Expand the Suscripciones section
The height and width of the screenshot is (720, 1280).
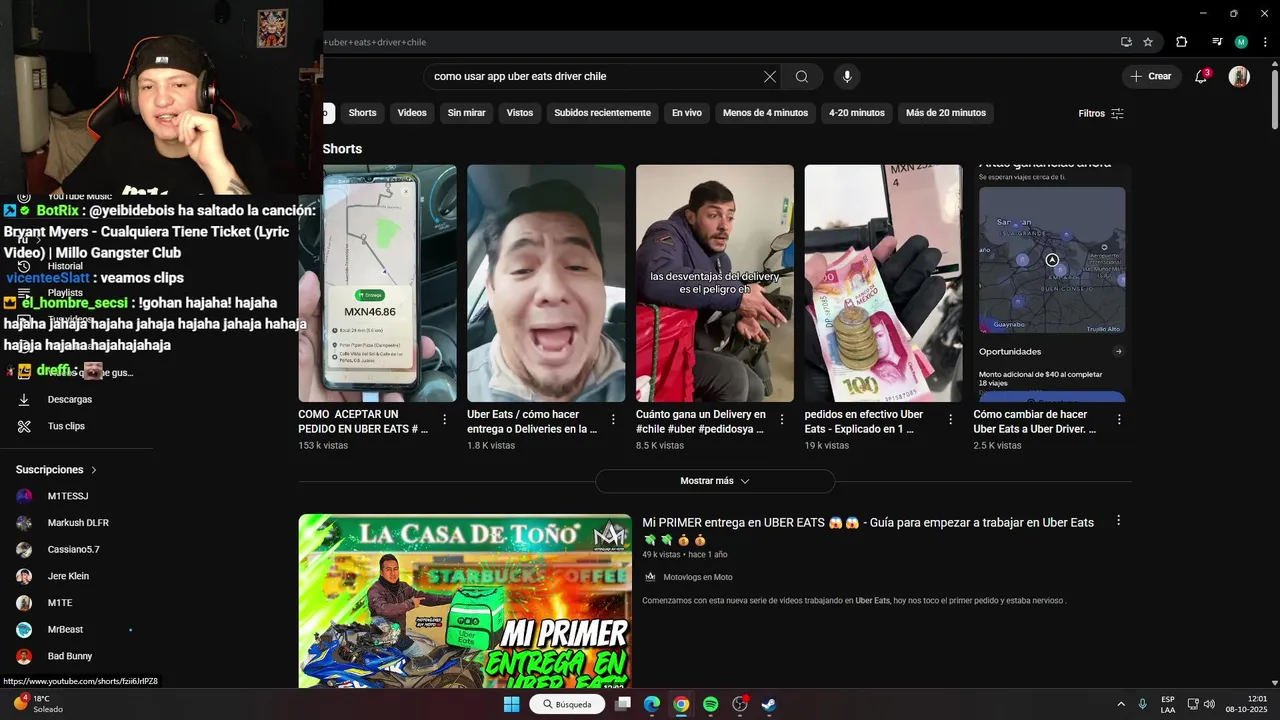57,469
